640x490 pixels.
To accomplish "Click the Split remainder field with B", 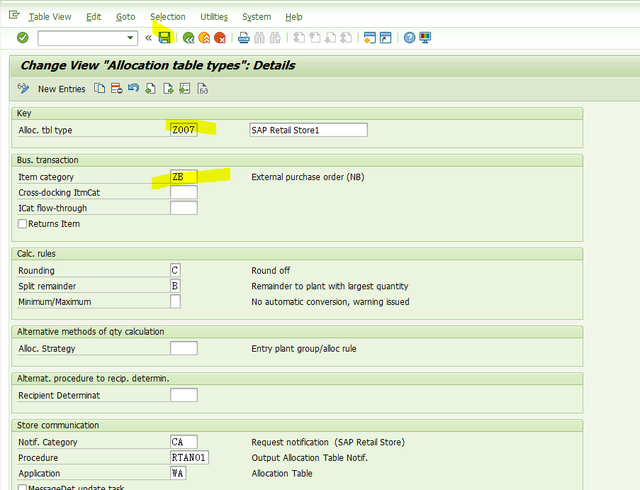I will [175, 286].
